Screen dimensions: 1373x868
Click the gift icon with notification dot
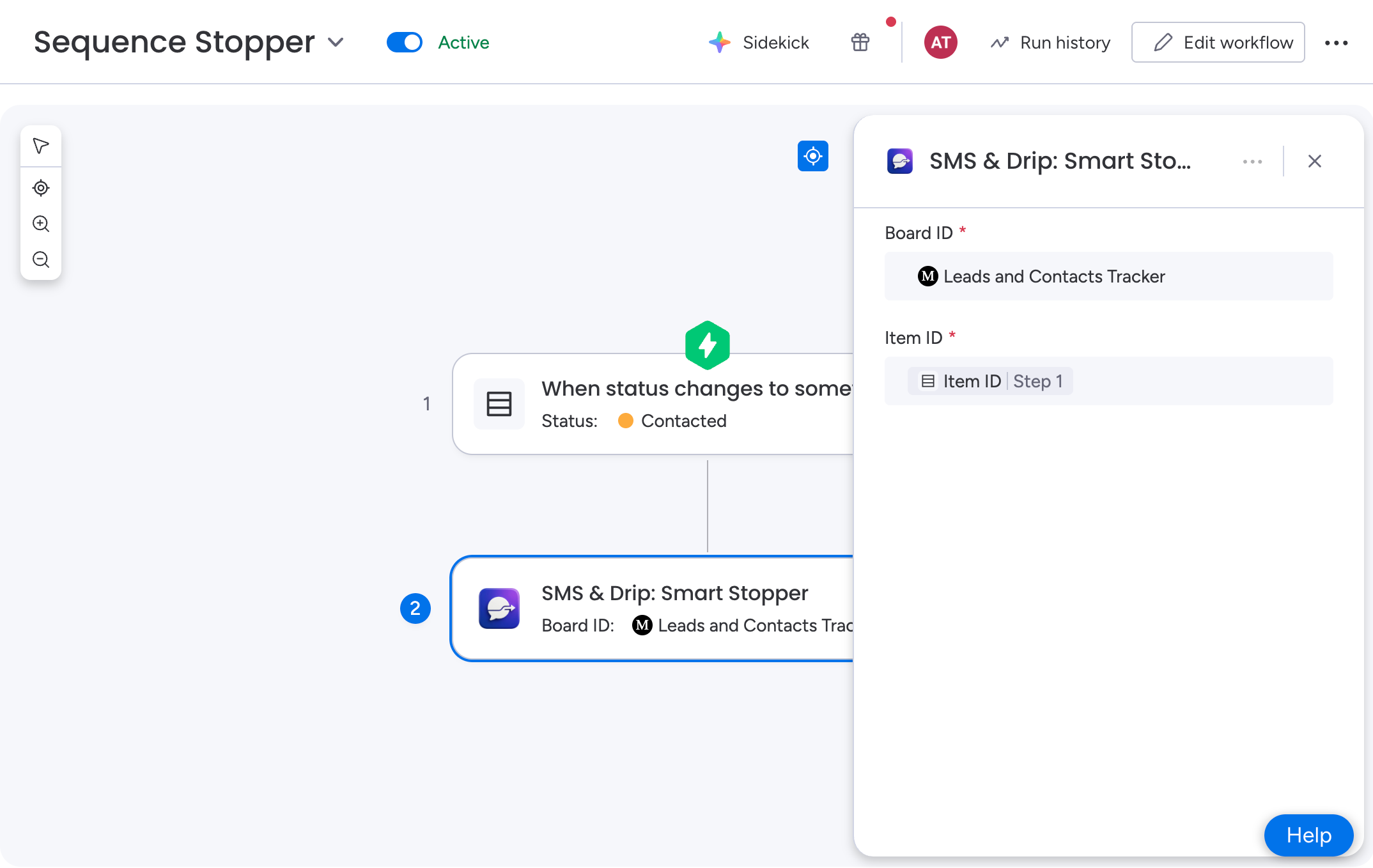(x=859, y=42)
